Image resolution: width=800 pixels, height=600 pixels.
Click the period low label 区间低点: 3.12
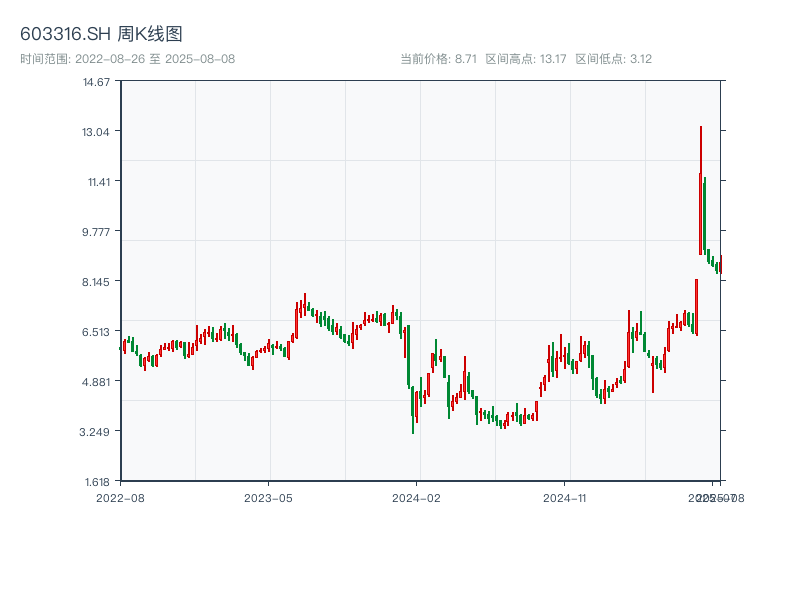pos(614,59)
